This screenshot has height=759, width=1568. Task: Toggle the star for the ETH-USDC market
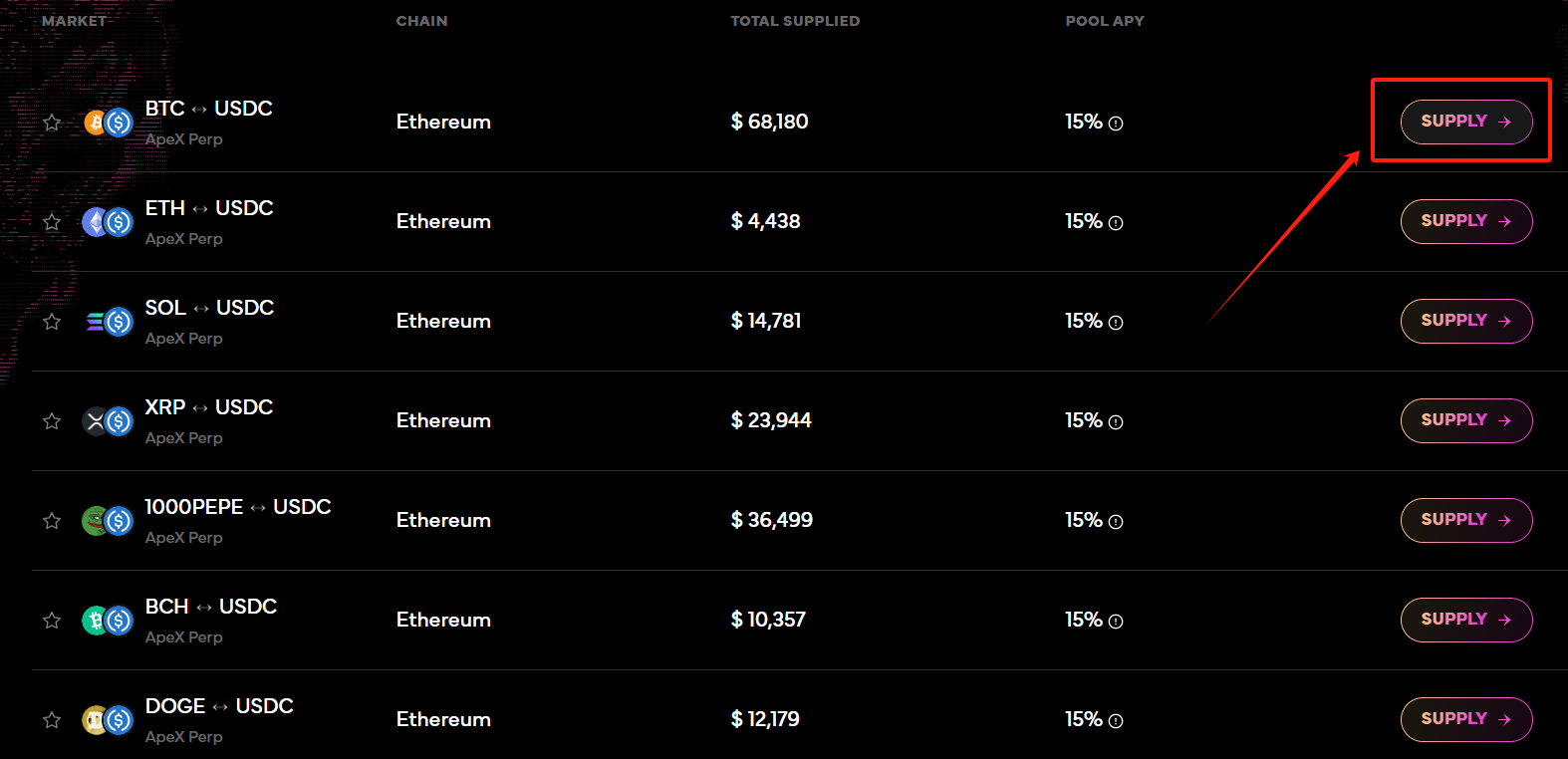(52, 222)
